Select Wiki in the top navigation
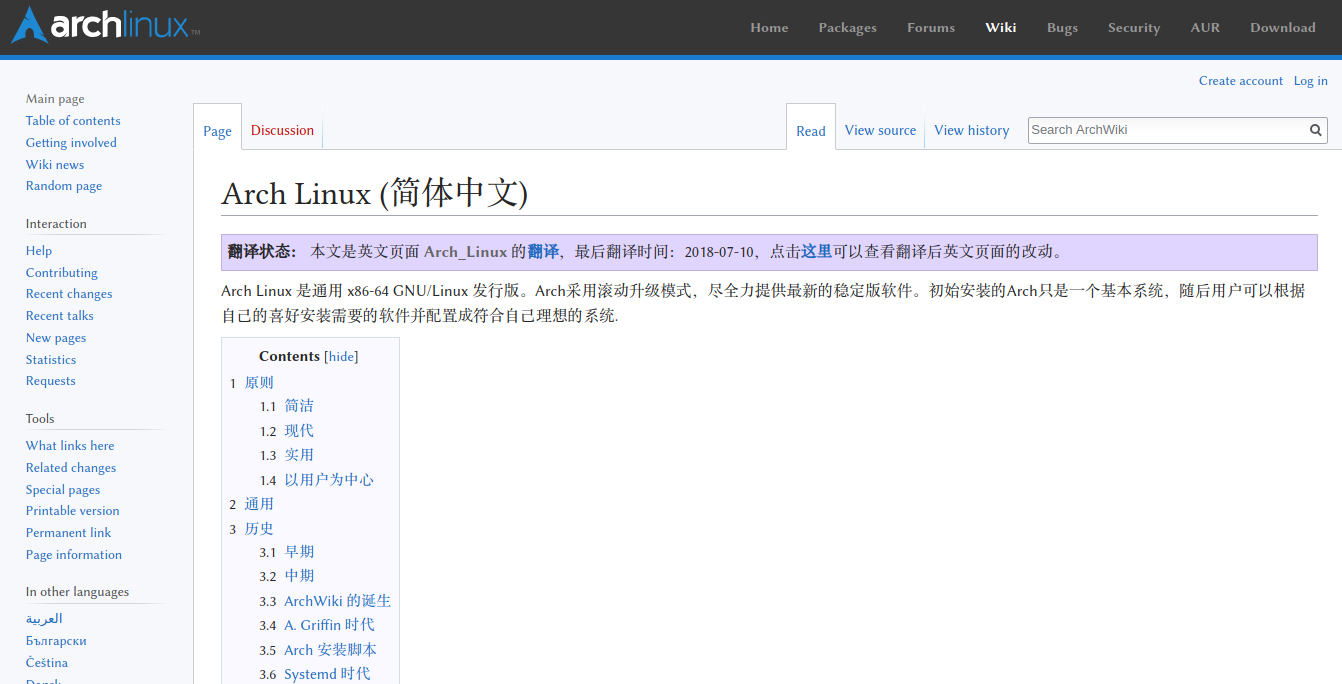Image resolution: width=1342 pixels, height=684 pixels. point(1000,27)
